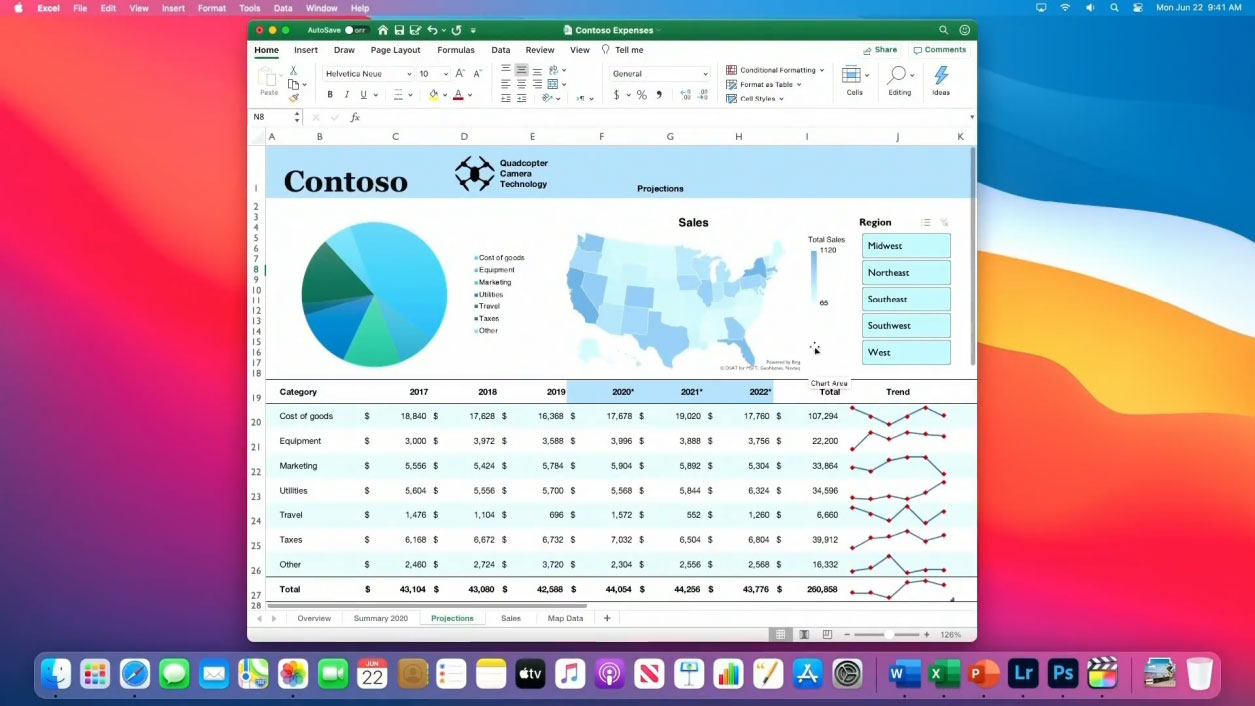The width and height of the screenshot is (1255, 706).
Task: Open Format menu in macOS menu bar
Action: coord(212,8)
